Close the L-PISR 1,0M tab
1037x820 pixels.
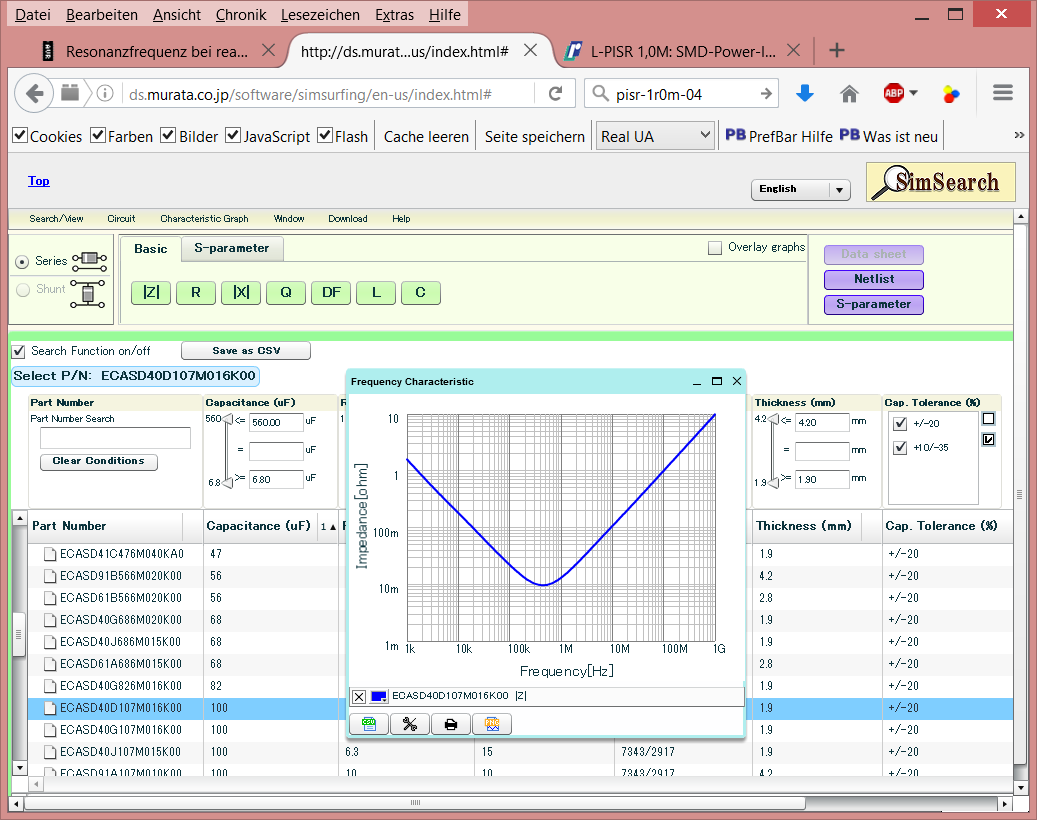[x=794, y=50]
